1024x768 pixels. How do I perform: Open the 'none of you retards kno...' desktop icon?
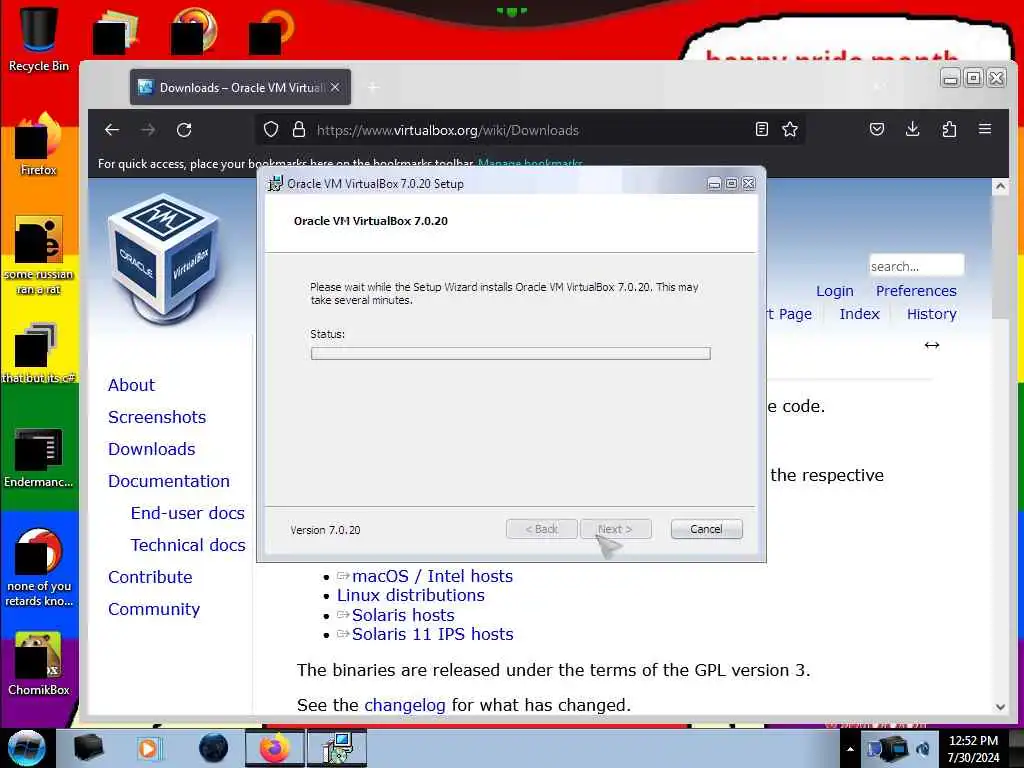39,568
